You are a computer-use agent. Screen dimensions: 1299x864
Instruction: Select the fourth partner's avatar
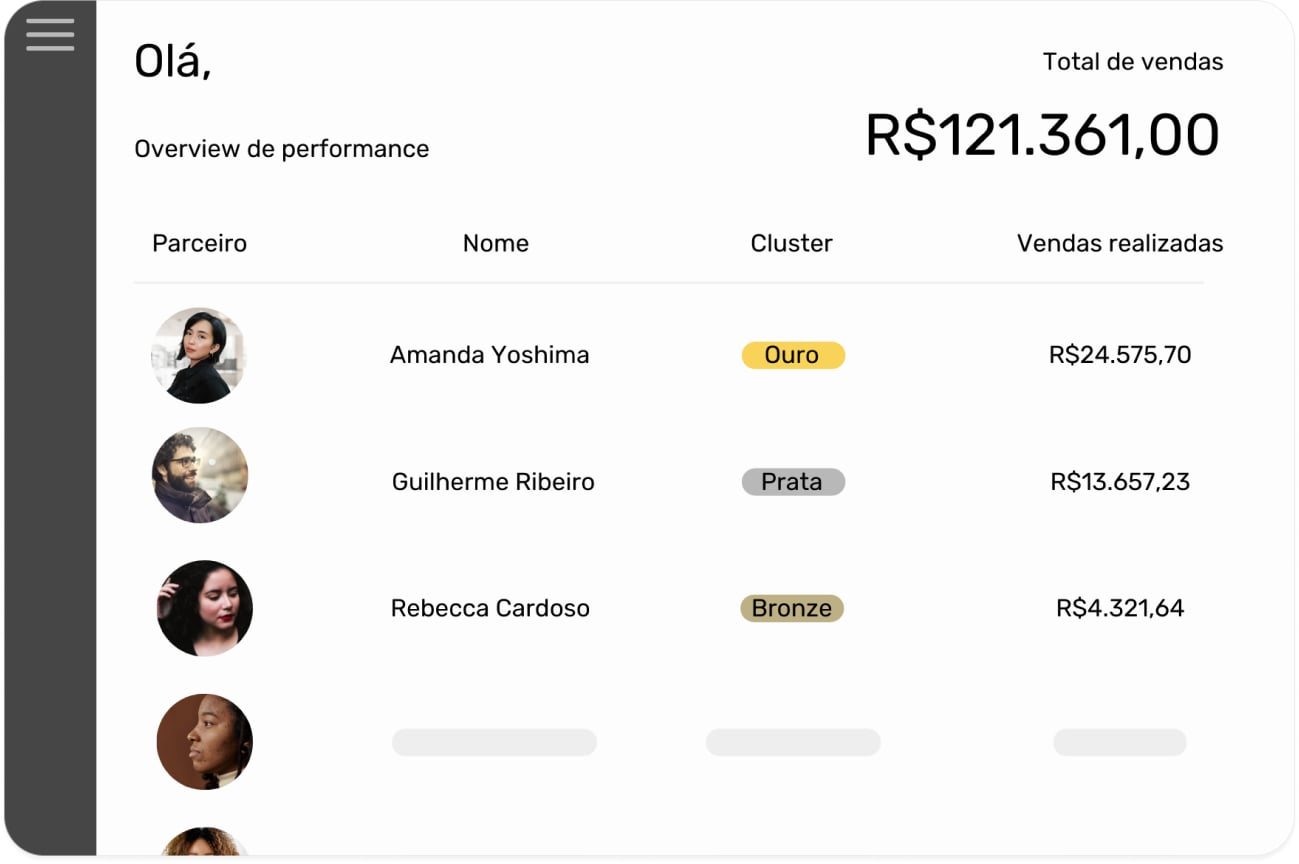[204, 741]
